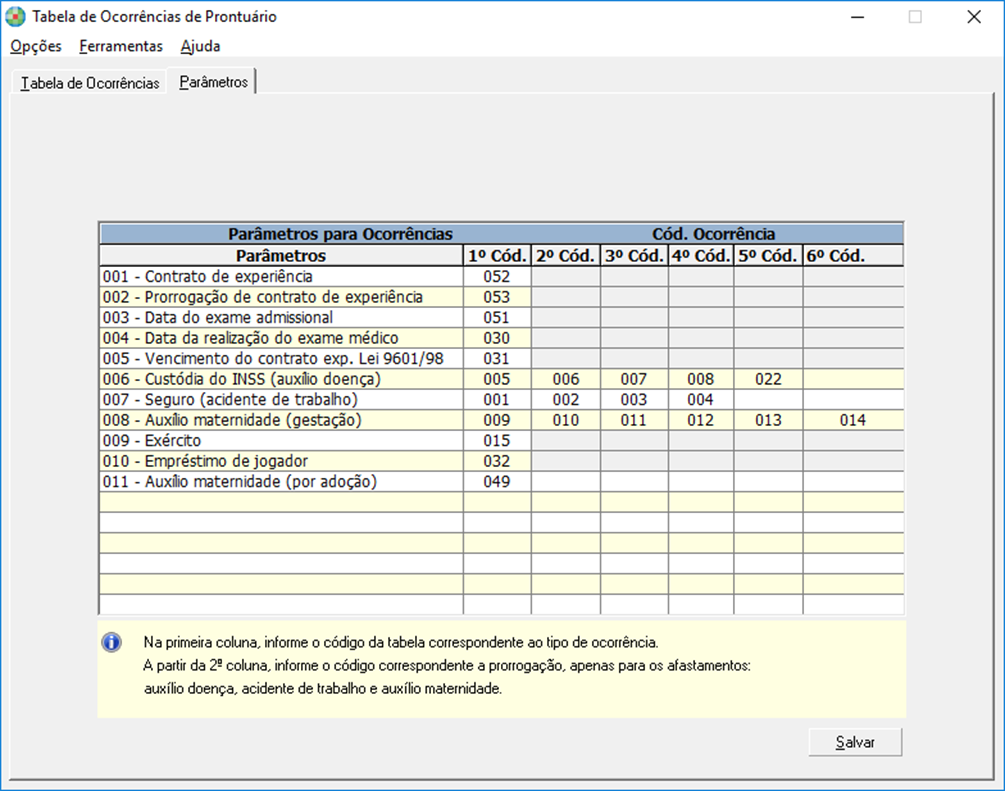Select code 051 for exame admissional
1005x791 pixels.
(x=497, y=317)
